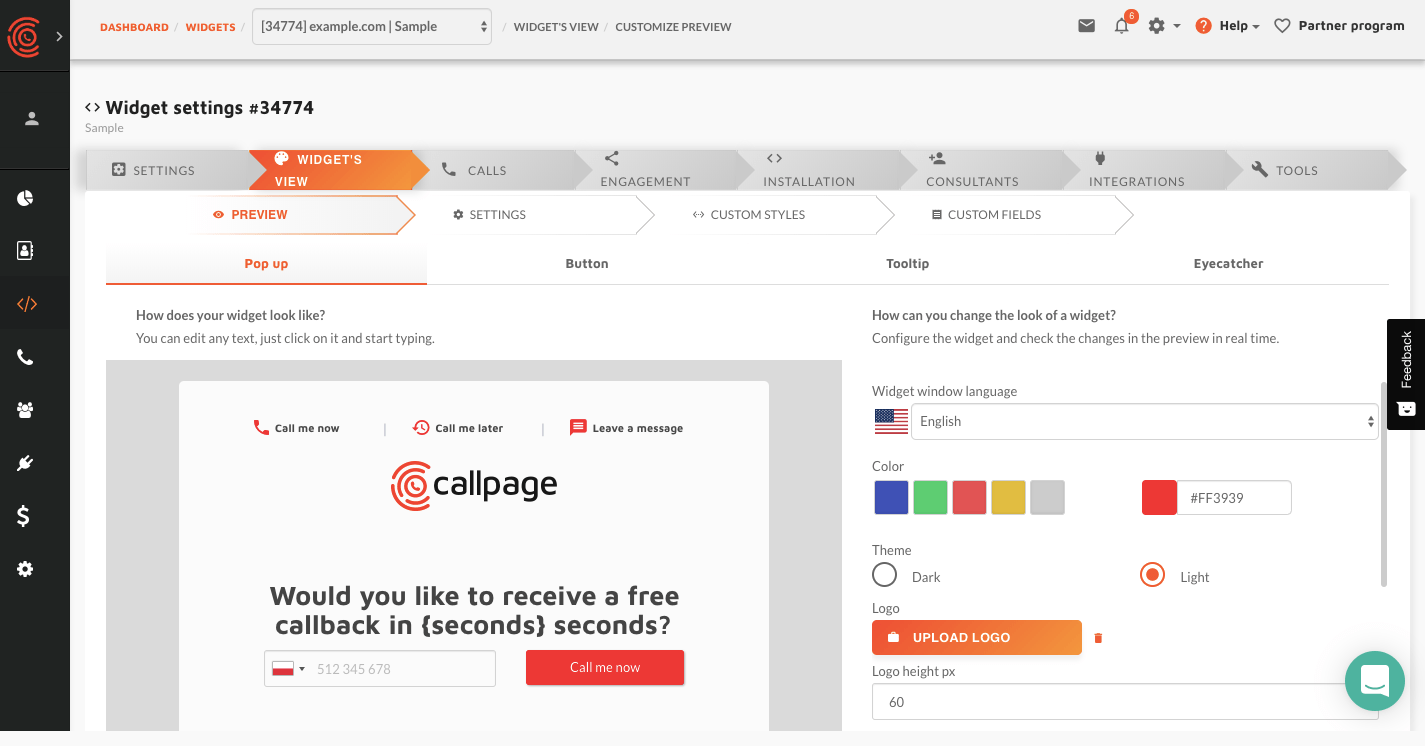Go to the CONSULTANTS step tab
This screenshot has height=746, width=1425.
pos(982,170)
